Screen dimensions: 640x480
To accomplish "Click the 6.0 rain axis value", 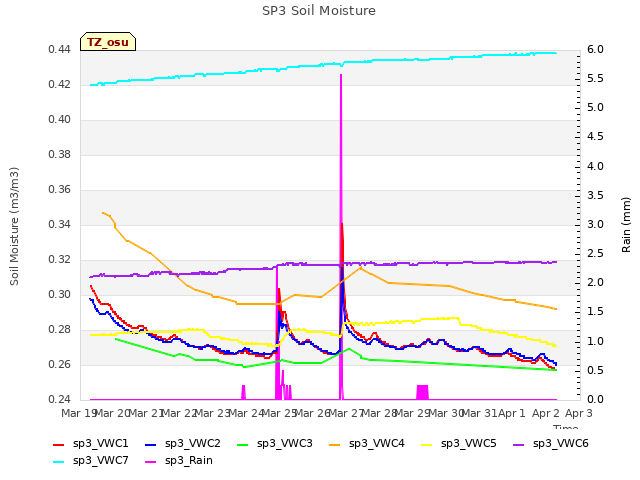I will pyautogui.click(x=596, y=50).
